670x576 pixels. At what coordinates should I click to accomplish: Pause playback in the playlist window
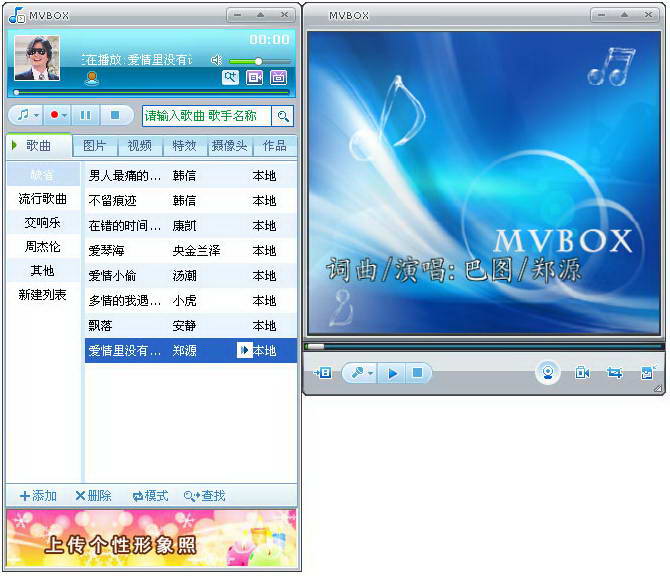tap(85, 115)
